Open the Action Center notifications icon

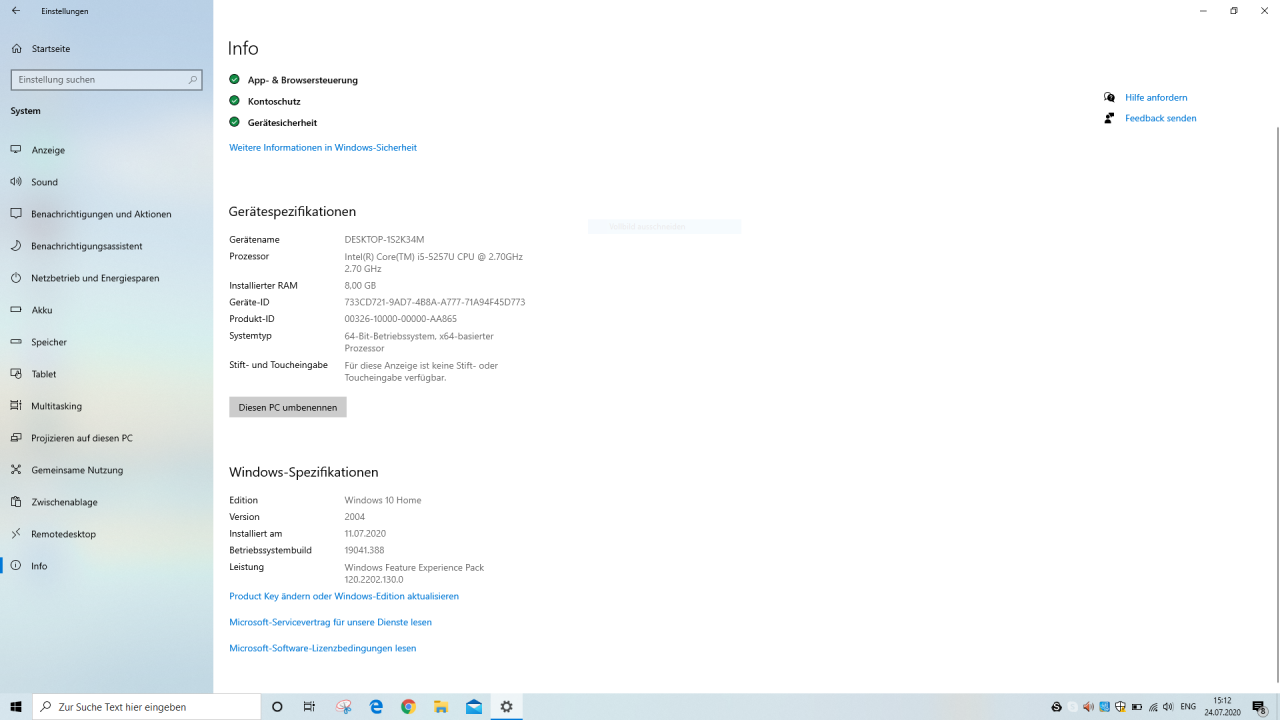(1259, 707)
